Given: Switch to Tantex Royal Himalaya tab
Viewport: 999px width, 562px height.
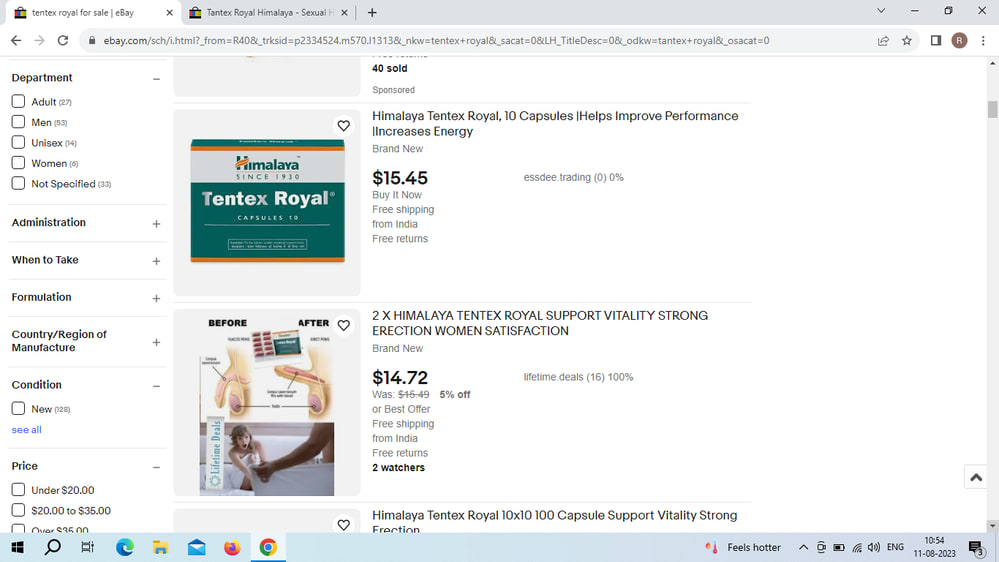Looking at the screenshot, I should click(268, 12).
